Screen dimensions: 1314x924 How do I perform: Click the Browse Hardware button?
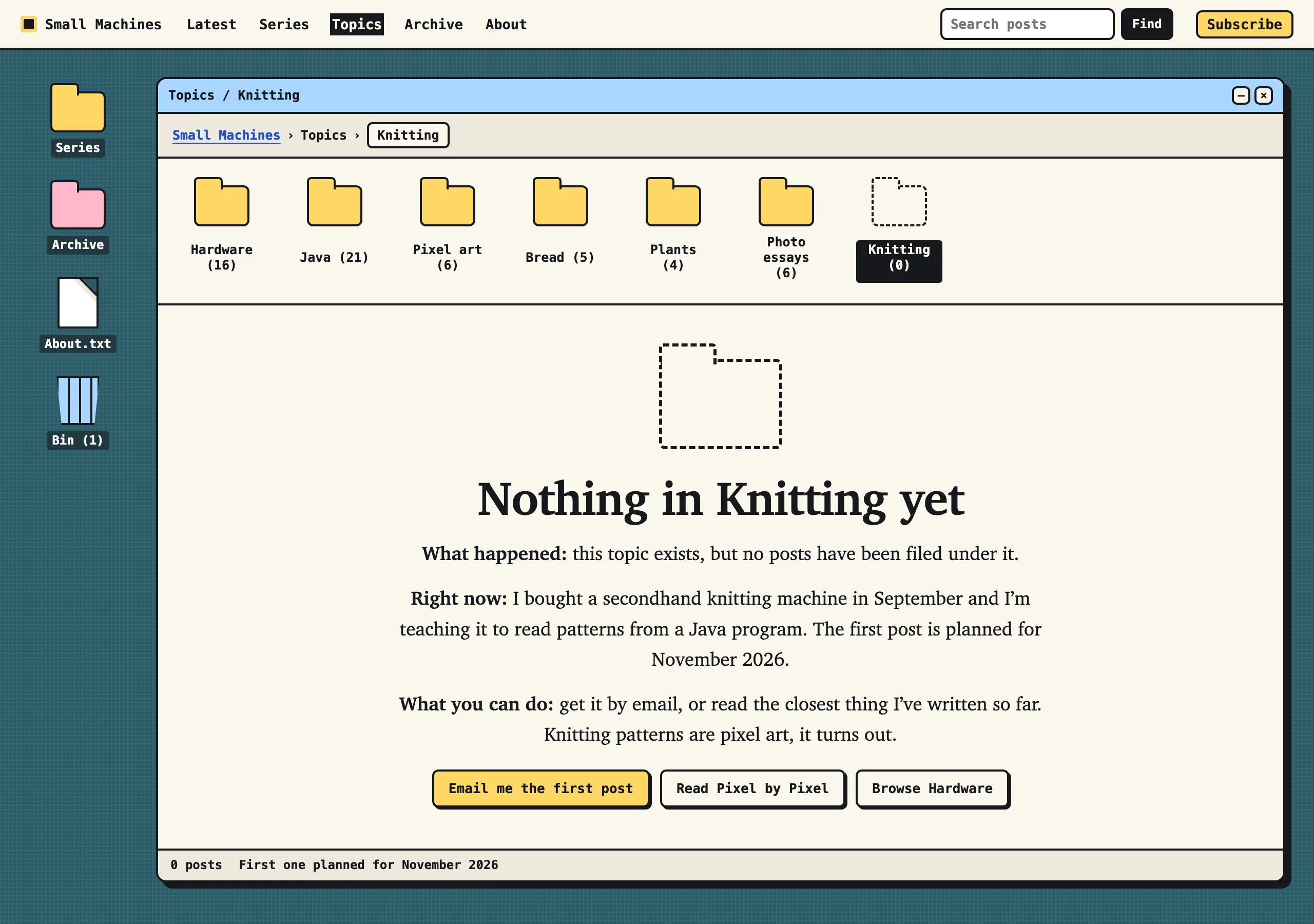tap(932, 788)
